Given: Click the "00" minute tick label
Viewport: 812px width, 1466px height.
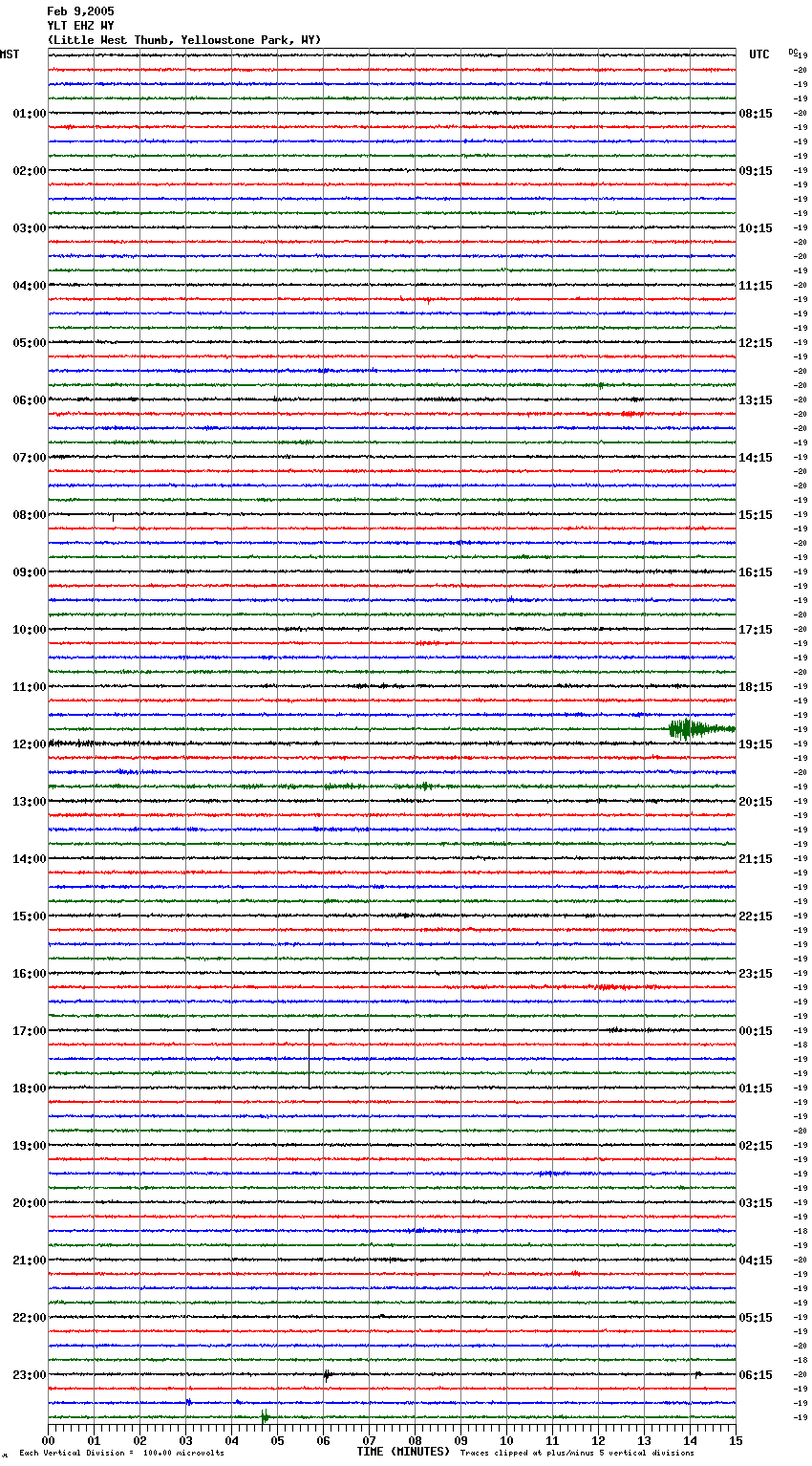Looking at the screenshot, I should tap(48, 1440).
